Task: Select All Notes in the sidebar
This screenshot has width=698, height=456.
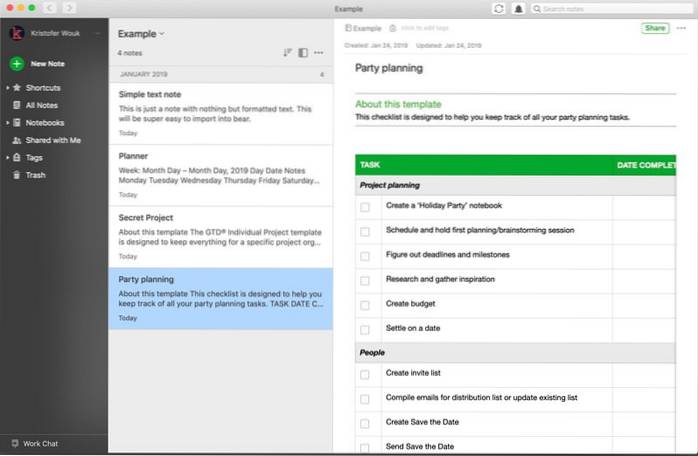Action: pyautogui.click(x=43, y=105)
